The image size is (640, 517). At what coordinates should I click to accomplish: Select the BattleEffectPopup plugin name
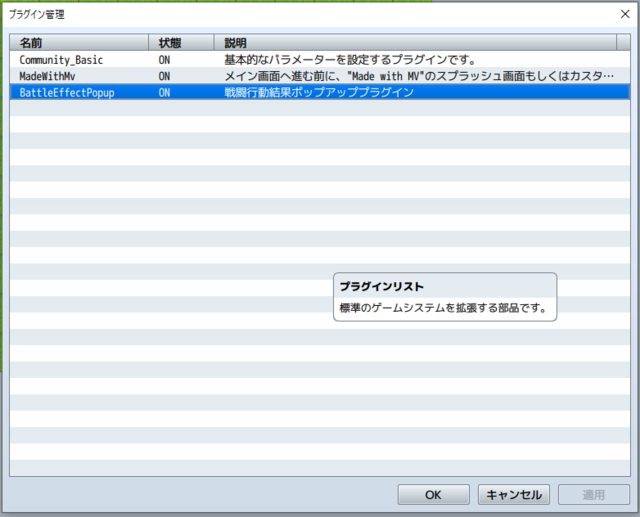click(67, 93)
